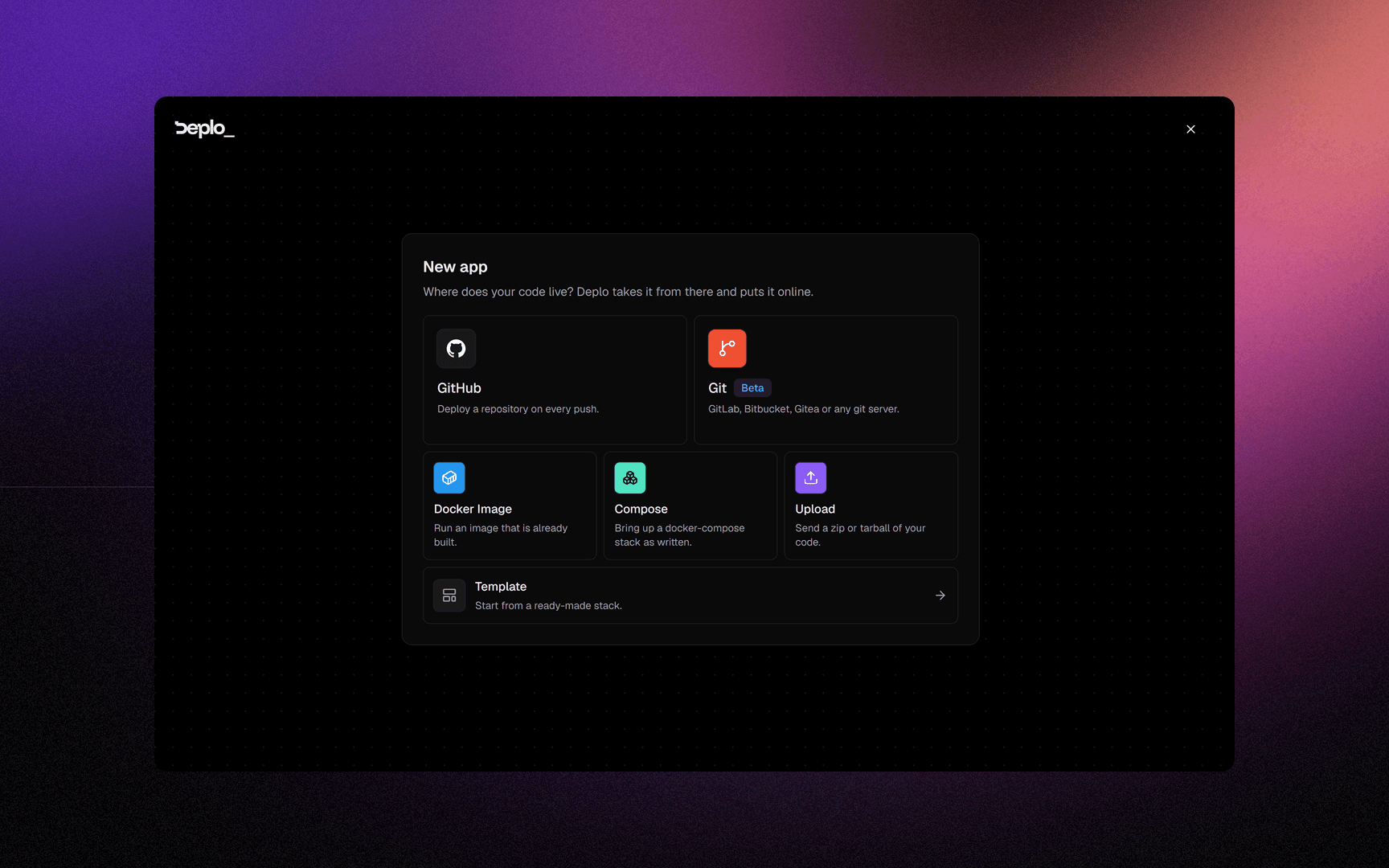
Task: Click "Start from a ready-made stack."
Action: point(548,606)
